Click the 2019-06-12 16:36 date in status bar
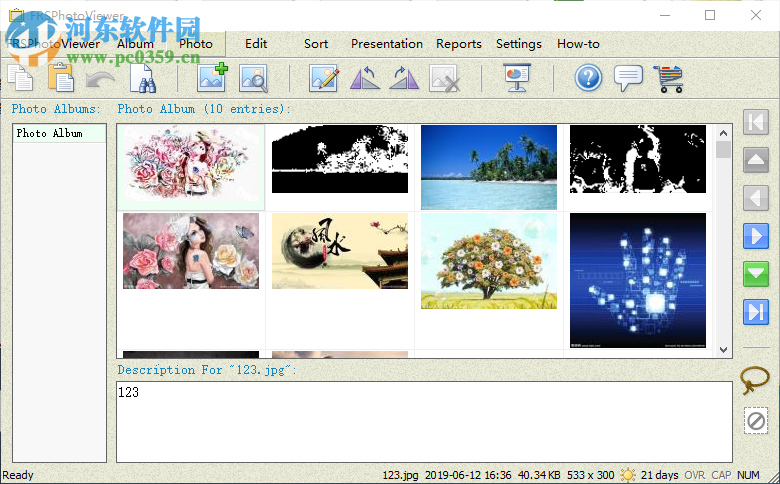This screenshot has height=484, width=780. (x=468, y=475)
